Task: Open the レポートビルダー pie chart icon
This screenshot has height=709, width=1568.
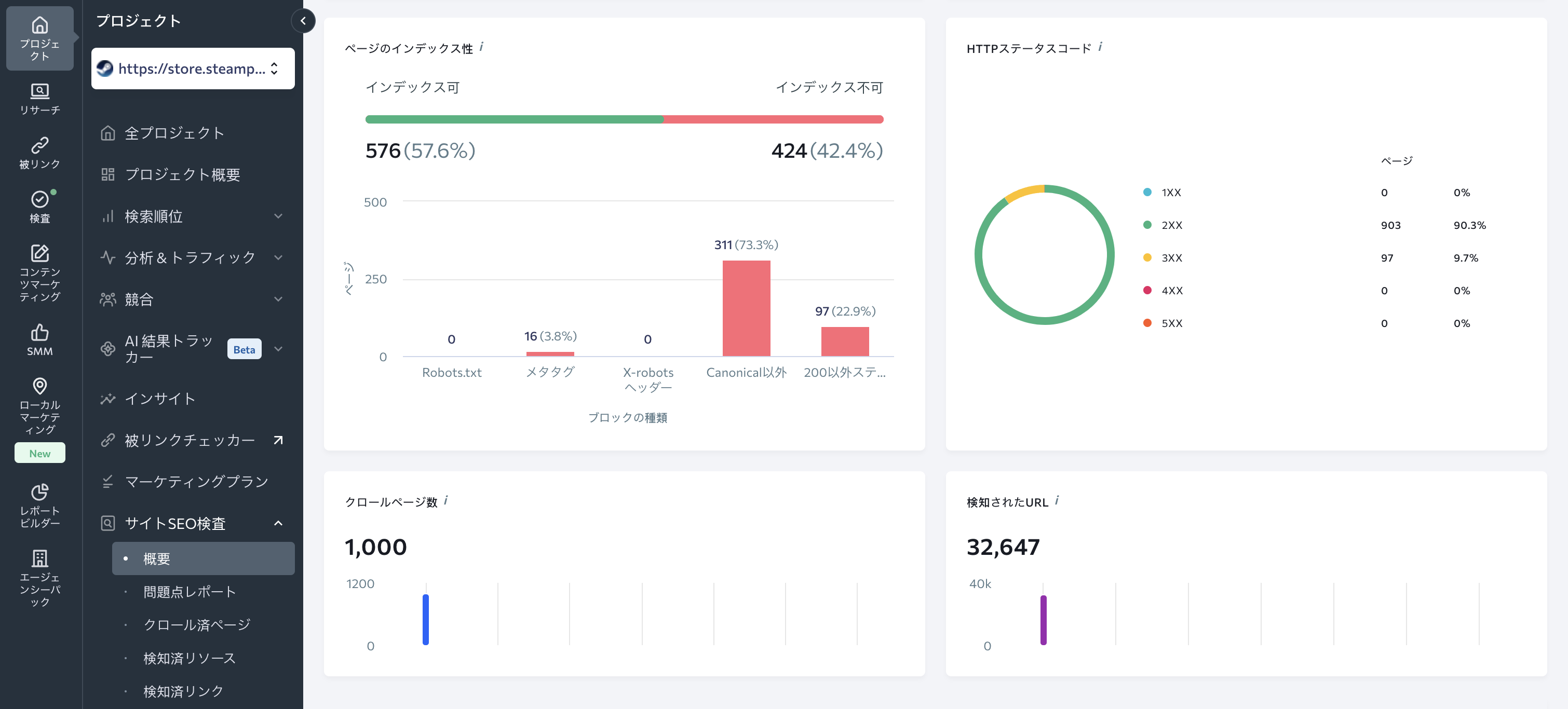Action: 39,492
